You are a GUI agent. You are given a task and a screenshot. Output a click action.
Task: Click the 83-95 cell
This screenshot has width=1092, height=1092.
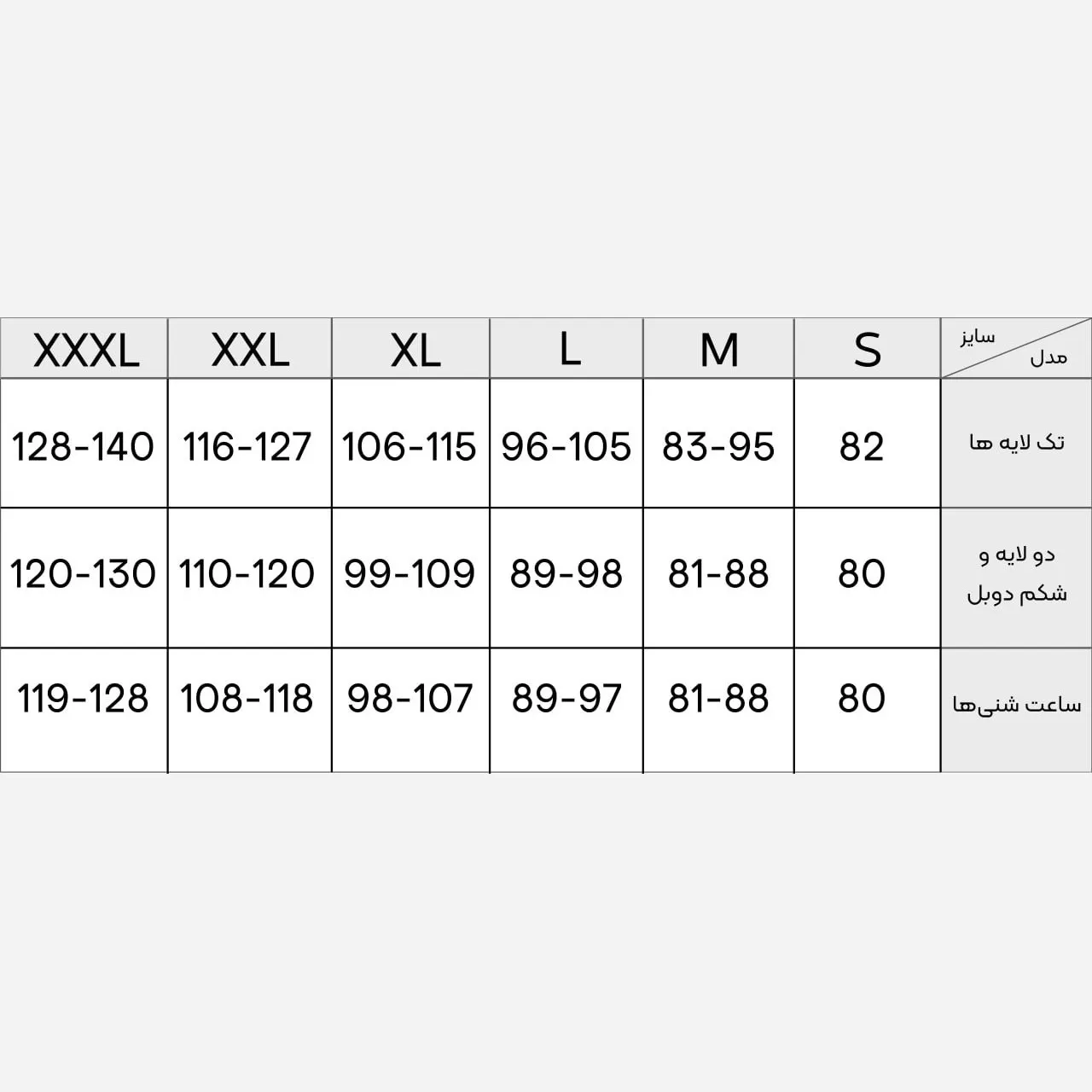pyautogui.click(x=718, y=446)
